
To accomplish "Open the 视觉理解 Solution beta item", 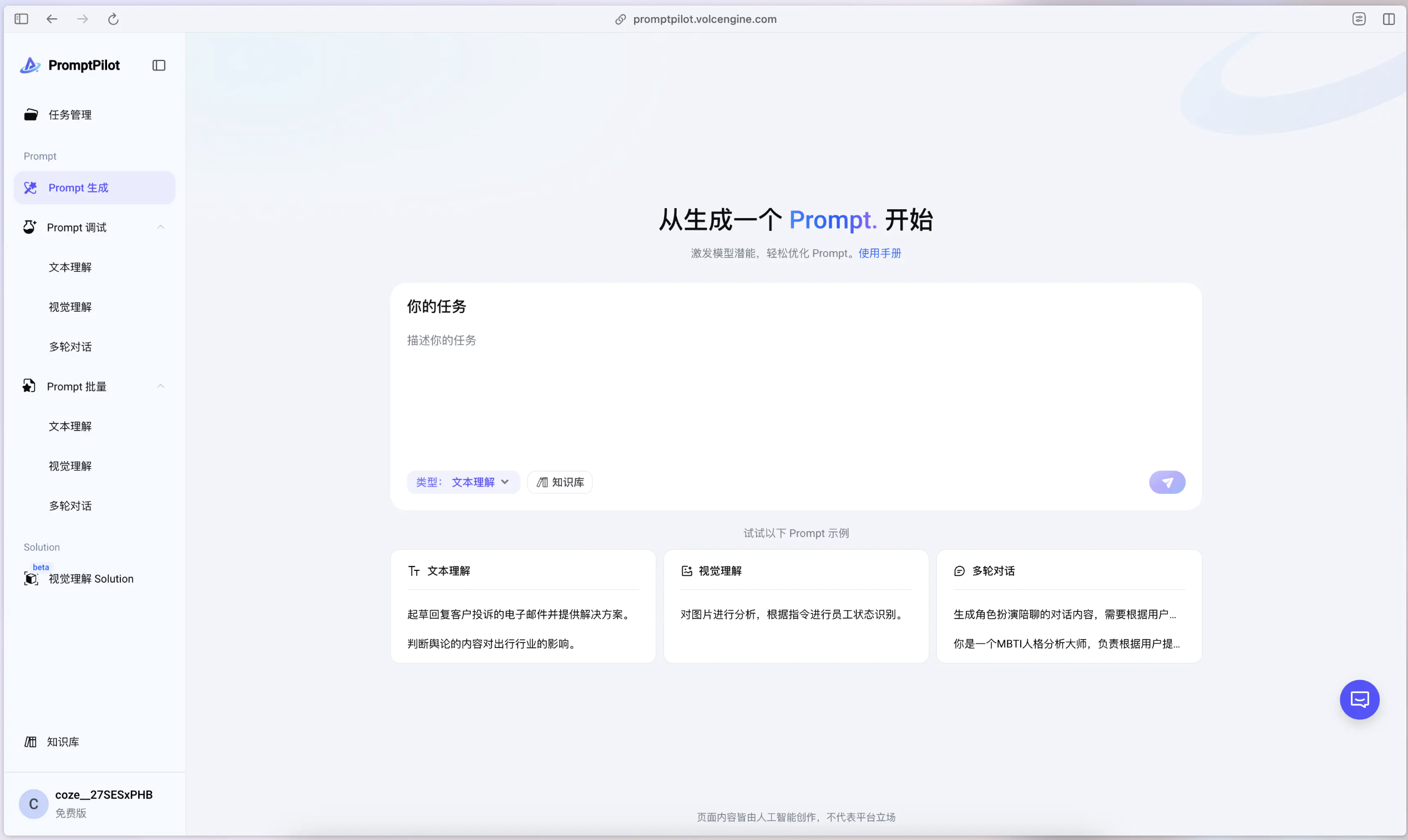I will tap(90, 579).
